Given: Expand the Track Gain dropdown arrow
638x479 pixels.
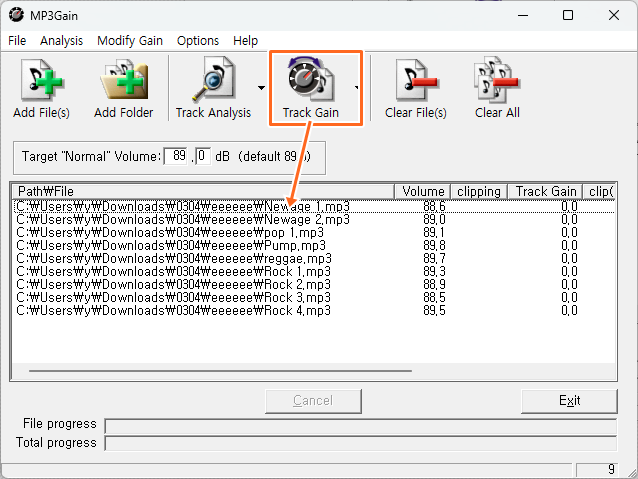Looking at the screenshot, I should 356,87.
